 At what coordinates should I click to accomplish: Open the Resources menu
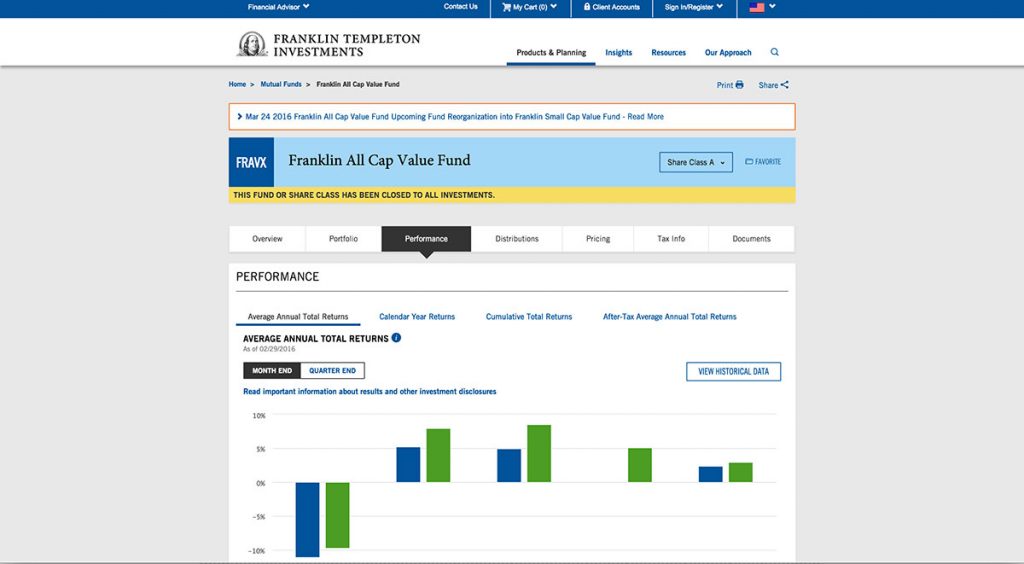pos(668,53)
